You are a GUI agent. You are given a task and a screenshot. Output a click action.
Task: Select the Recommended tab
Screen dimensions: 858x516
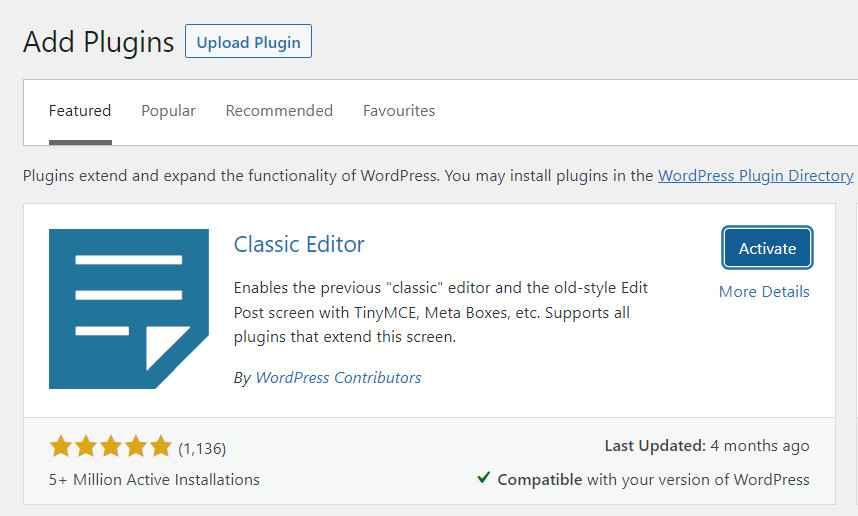279,111
